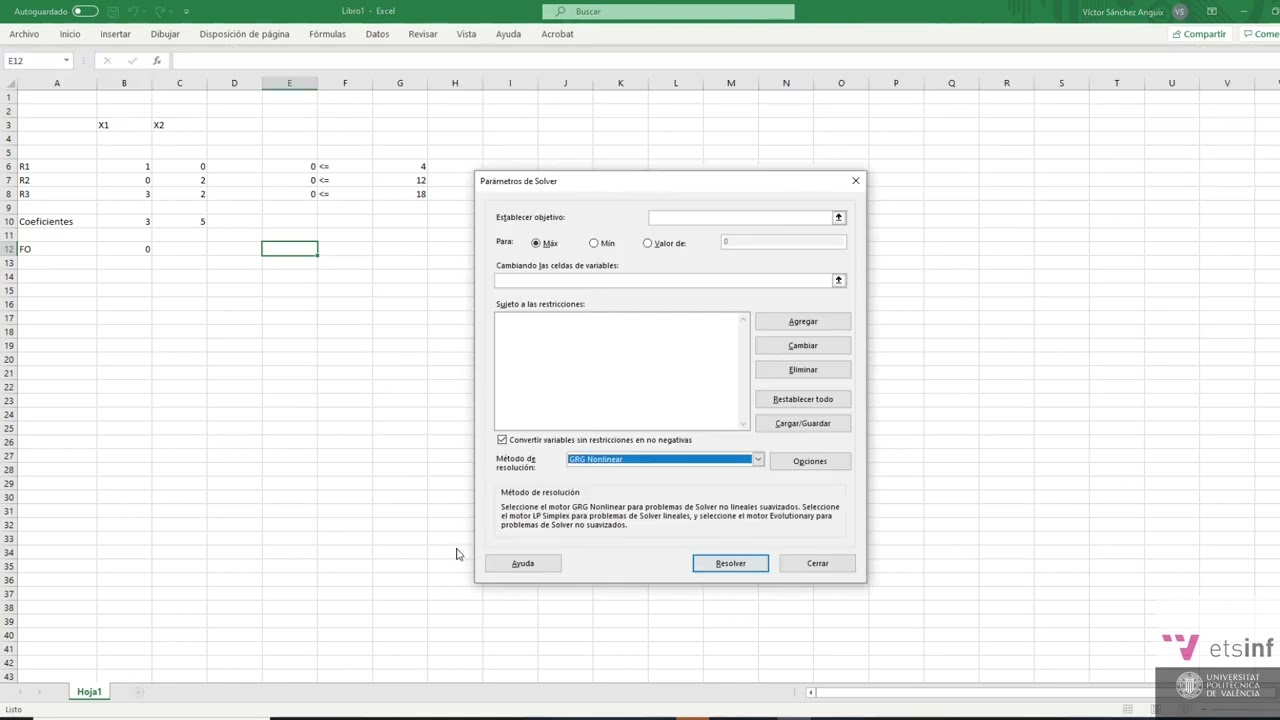The width and height of the screenshot is (1280, 720).
Task: Expand the Name Box dropdown arrow
Action: pos(66,61)
